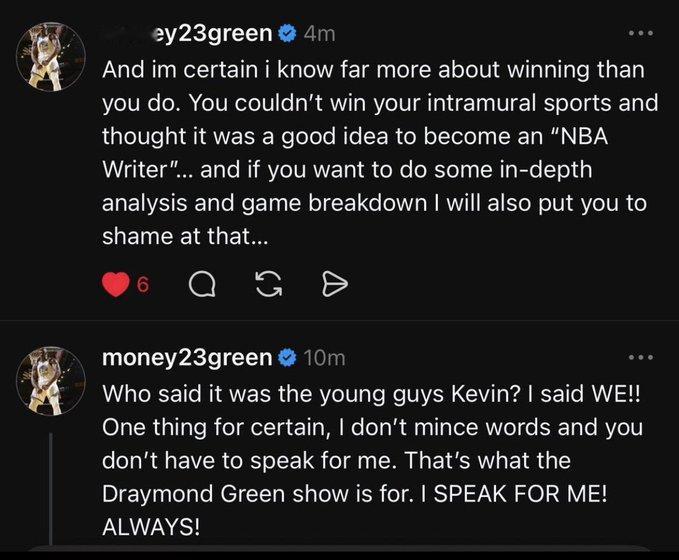Image resolution: width=679 pixels, height=560 pixels.
Task: Open the 10m timestamp post details
Action: [x=324, y=358]
